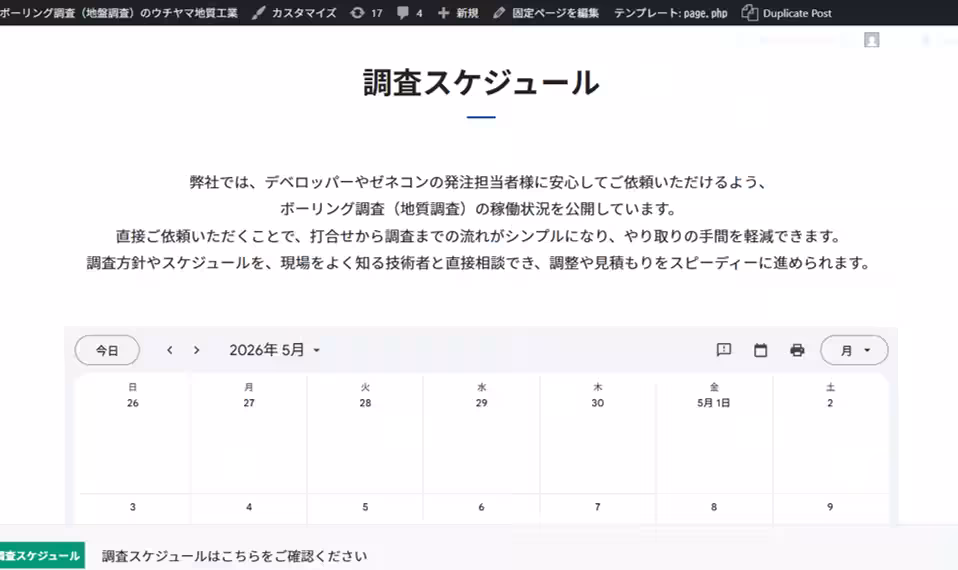Select calendar day 27
This screenshot has height=570, width=958.
[249, 403]
